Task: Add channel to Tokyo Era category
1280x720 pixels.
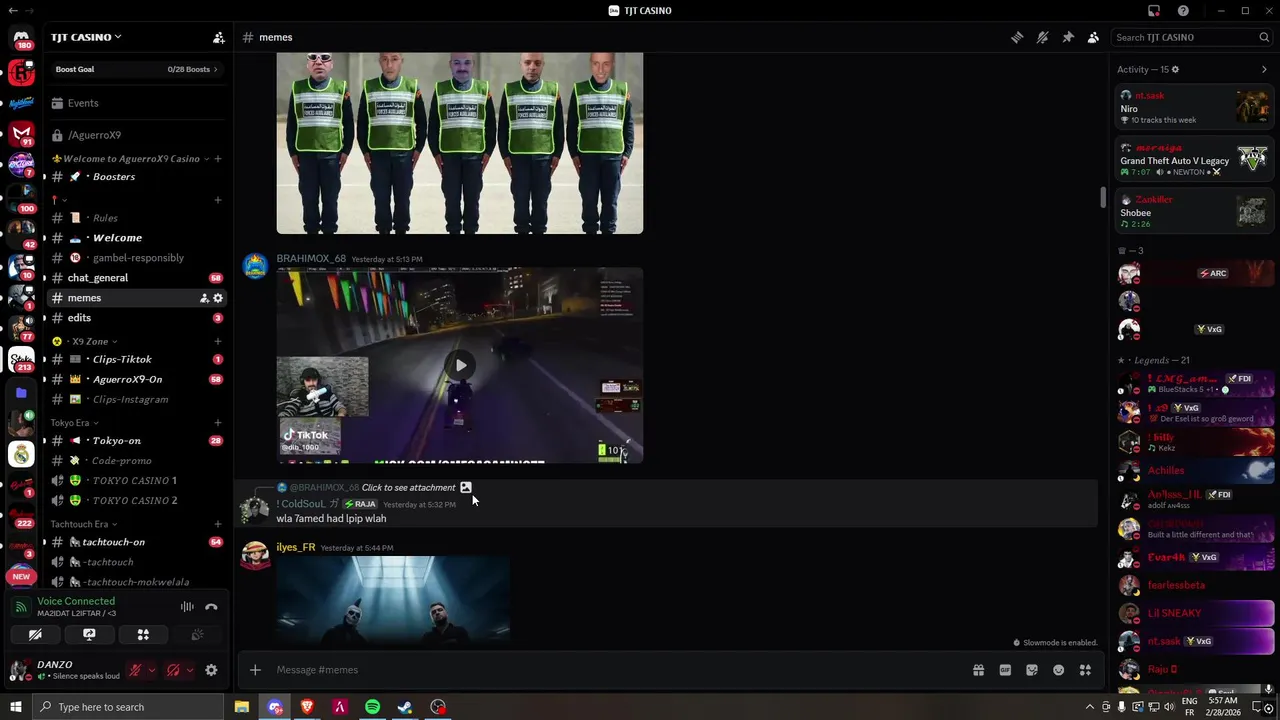Action: [x=218, y=423]
